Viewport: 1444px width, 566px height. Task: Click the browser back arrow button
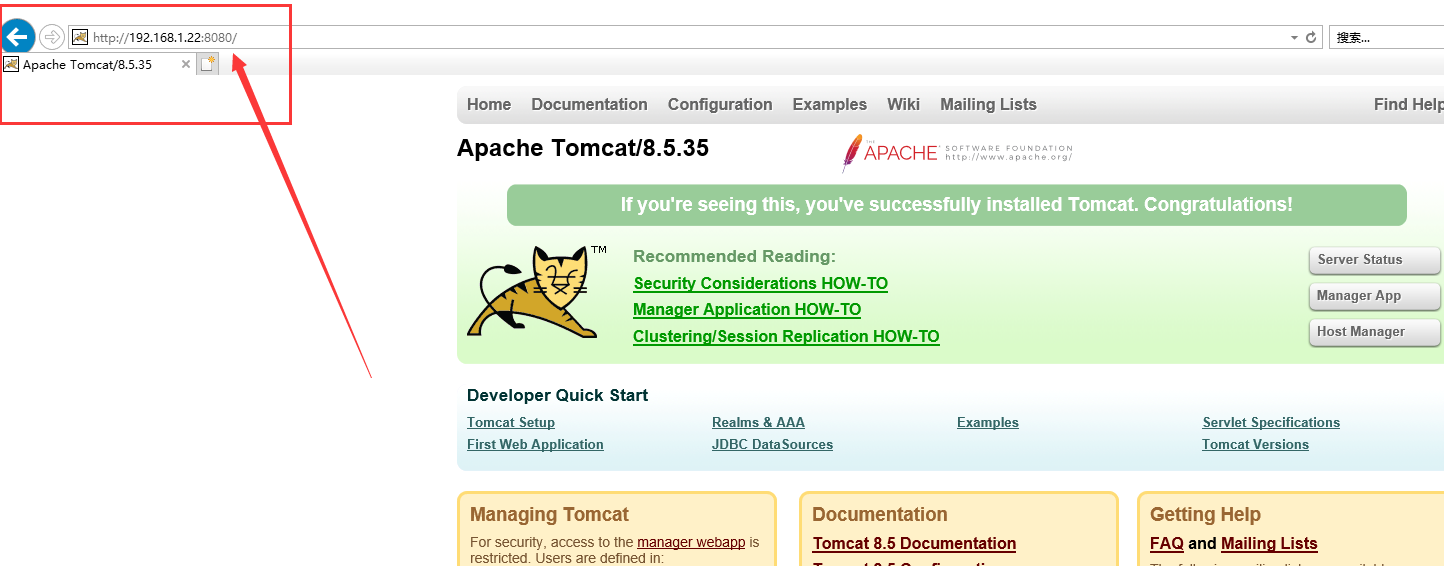click(18, 37)
